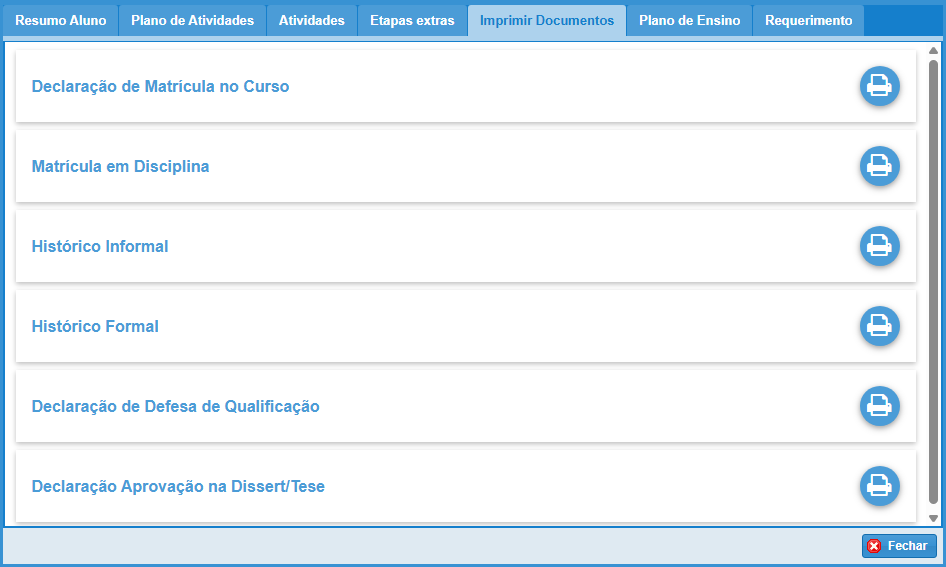
Task: Print the Histórico Informal document
Action: tap(880, 246)
